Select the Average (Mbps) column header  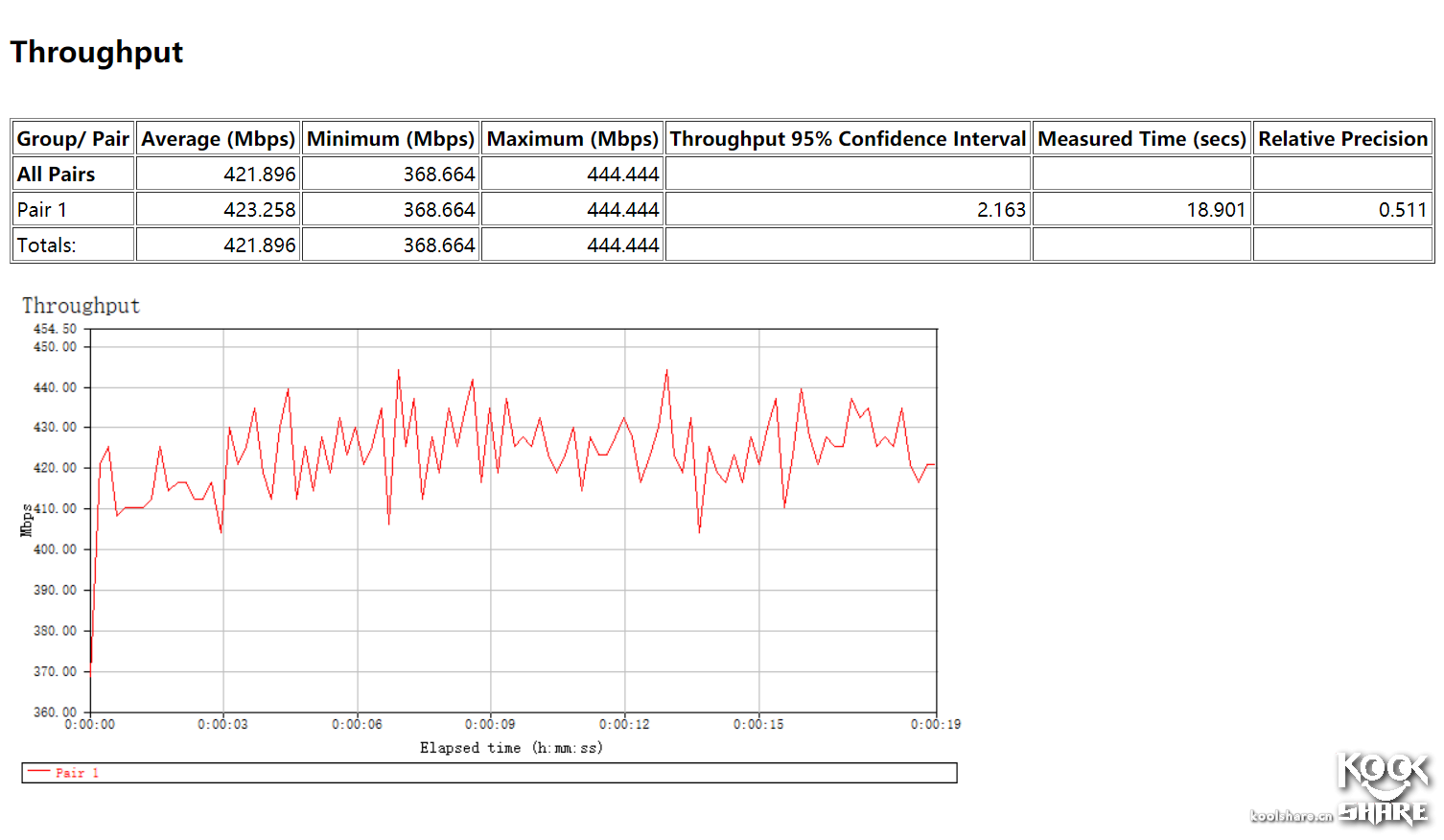tap(218, 139)
